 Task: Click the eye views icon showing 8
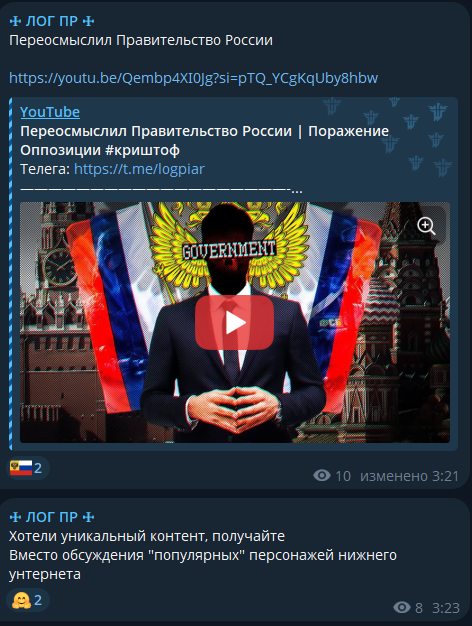[x=402, y=608]
